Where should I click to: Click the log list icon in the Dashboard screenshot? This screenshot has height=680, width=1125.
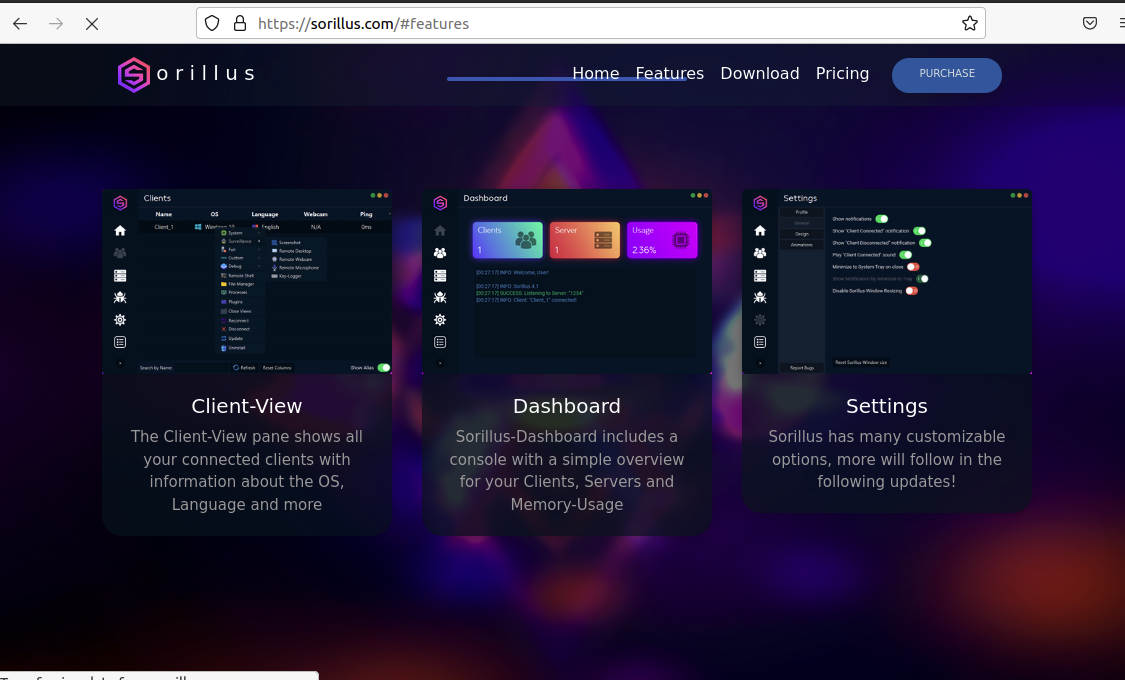[x=440, y=342]
